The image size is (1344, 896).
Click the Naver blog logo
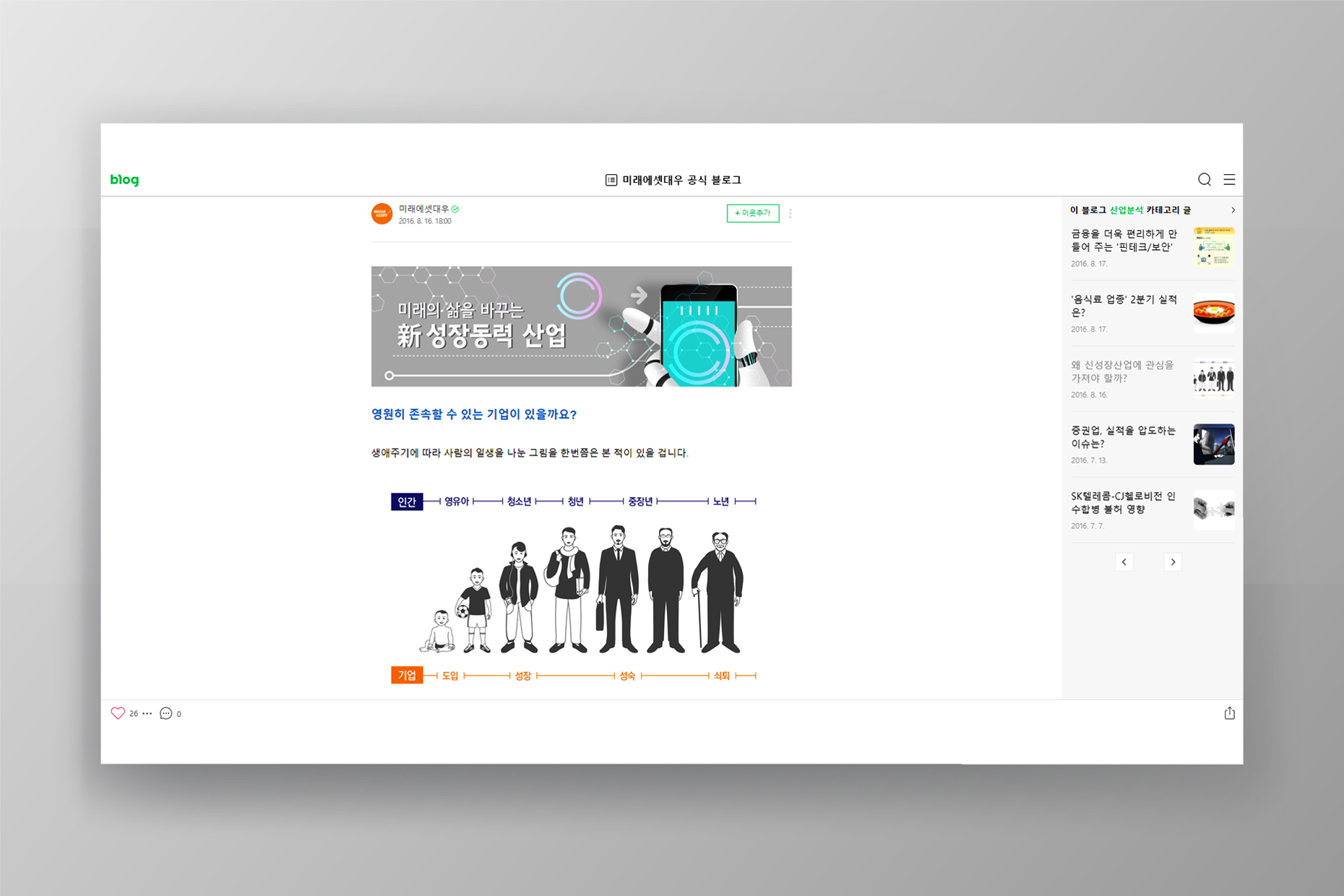tap(124, 180)
